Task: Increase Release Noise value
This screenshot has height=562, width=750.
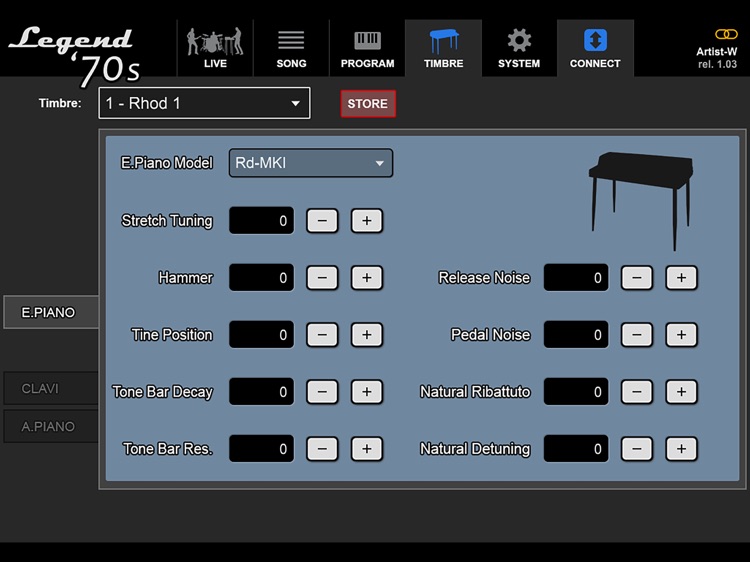Action: coord(682,277)
